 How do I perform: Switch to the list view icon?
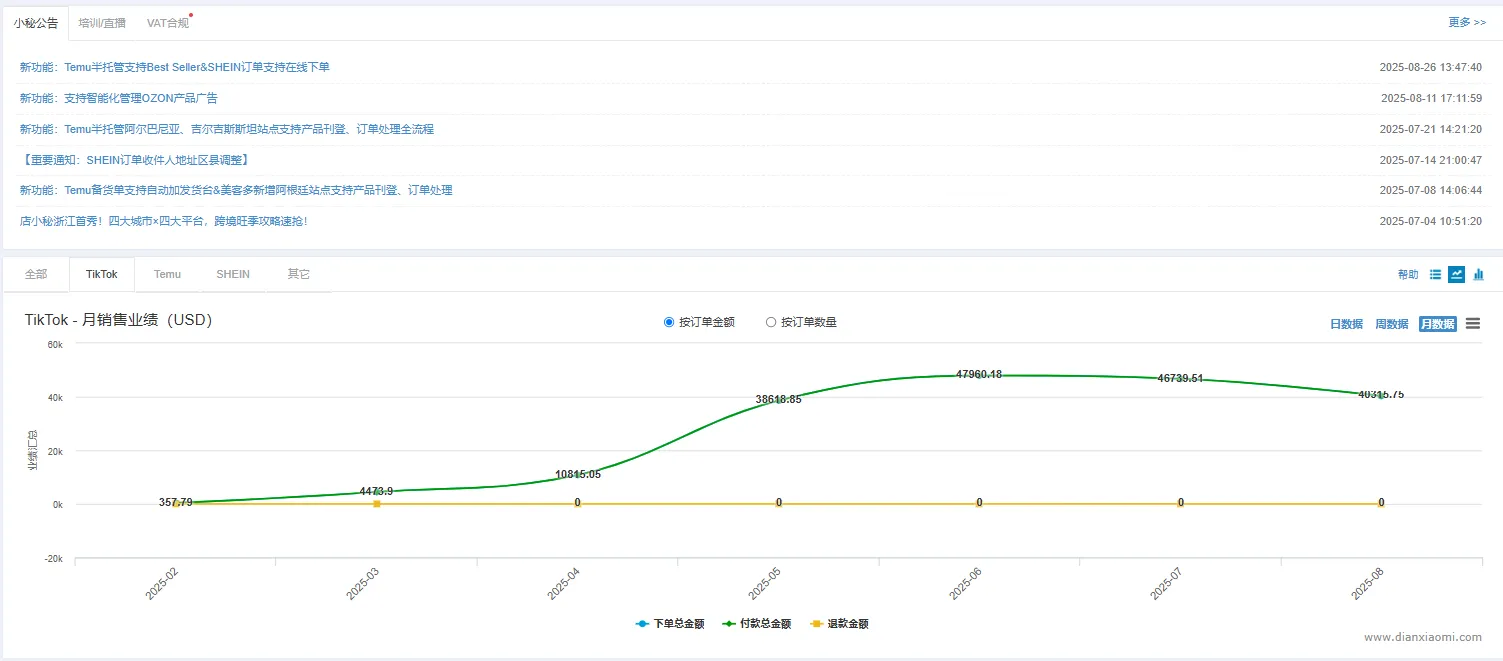pyautogui.click(x=1435, y=274)
